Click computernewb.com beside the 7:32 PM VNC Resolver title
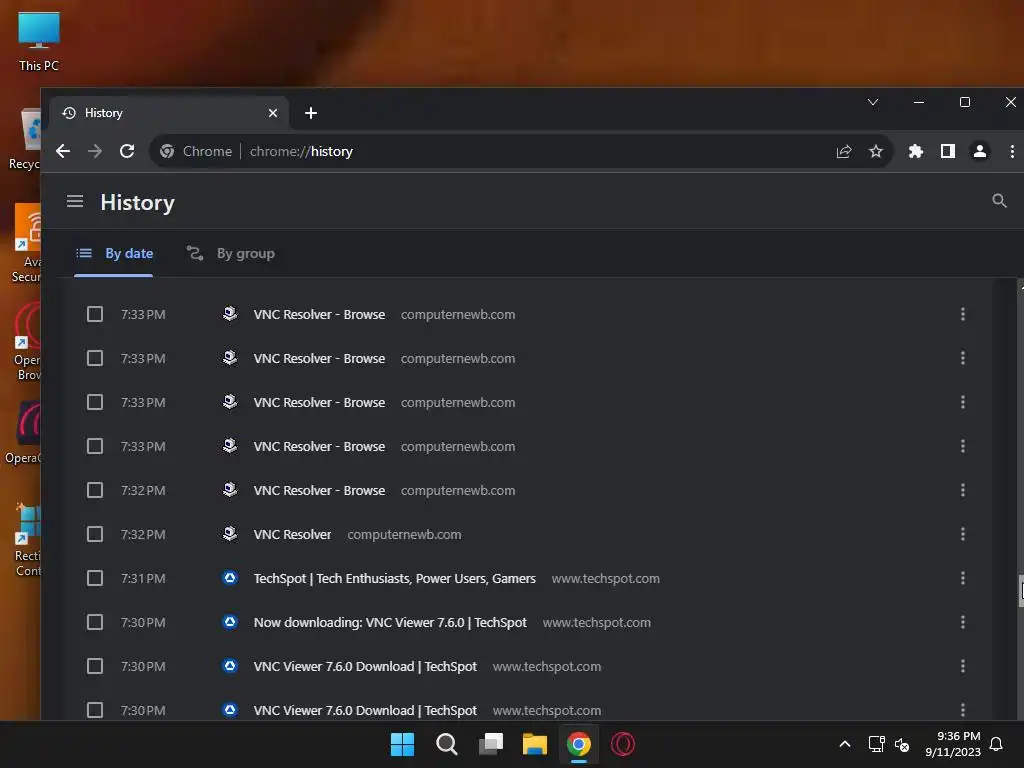The height and width of the screenshot is (768, 1024). pos(404,534)
